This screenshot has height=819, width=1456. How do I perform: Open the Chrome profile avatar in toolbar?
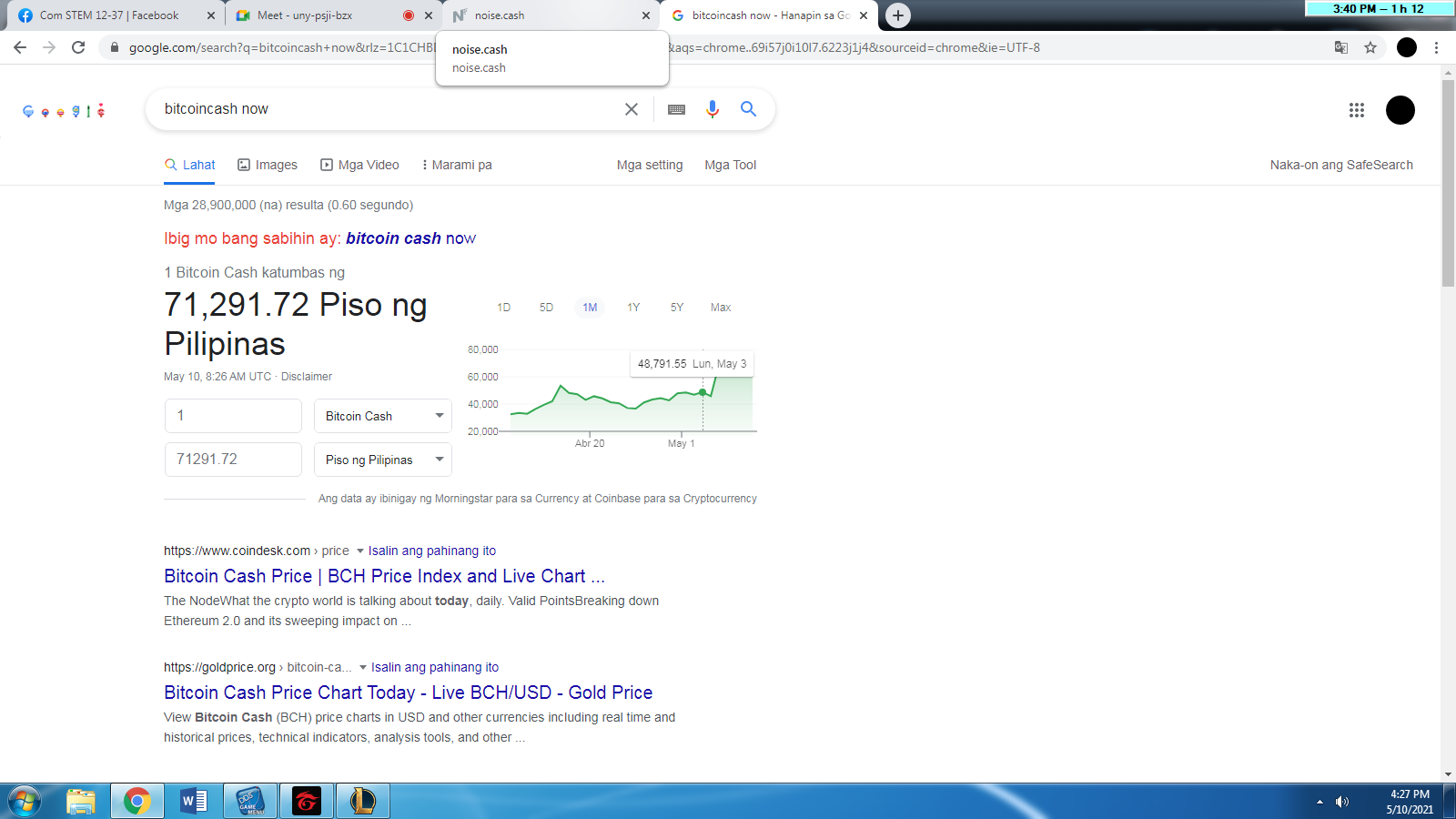pos(1407,47)
